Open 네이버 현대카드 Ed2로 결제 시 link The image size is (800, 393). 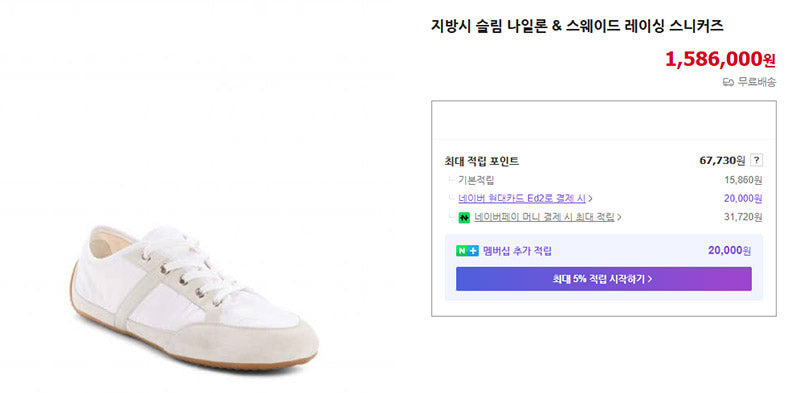point(522,199)
